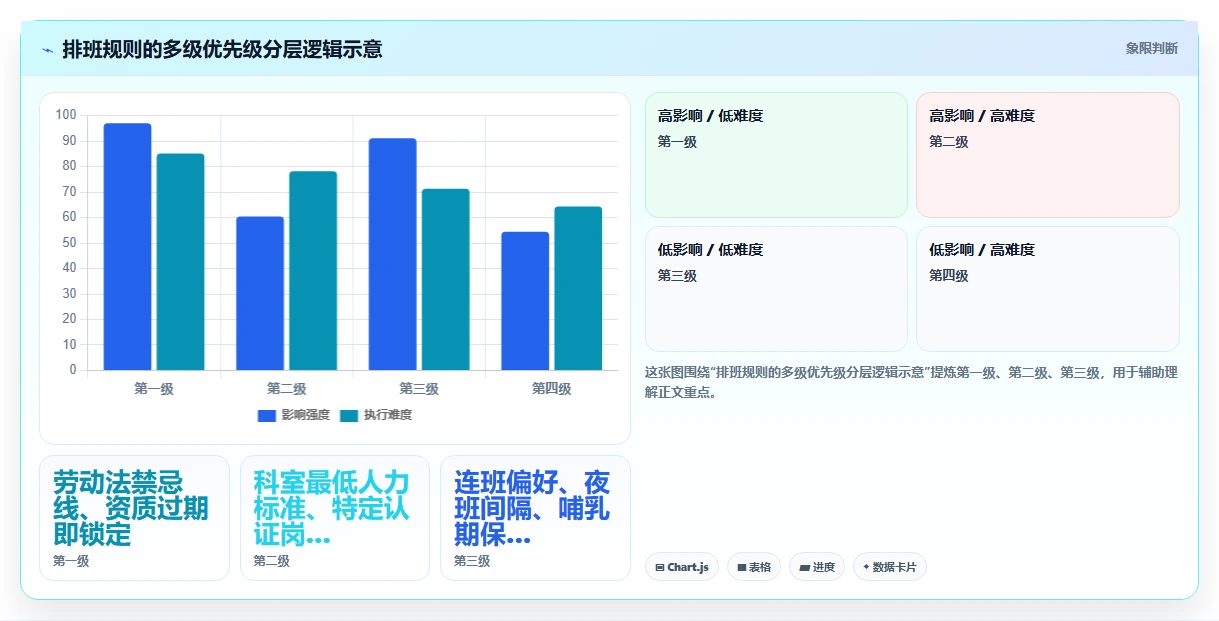Open the 高影响 / 低难度 quadrant card
This screenshot has width=1219, height=621.
point(776,155)
